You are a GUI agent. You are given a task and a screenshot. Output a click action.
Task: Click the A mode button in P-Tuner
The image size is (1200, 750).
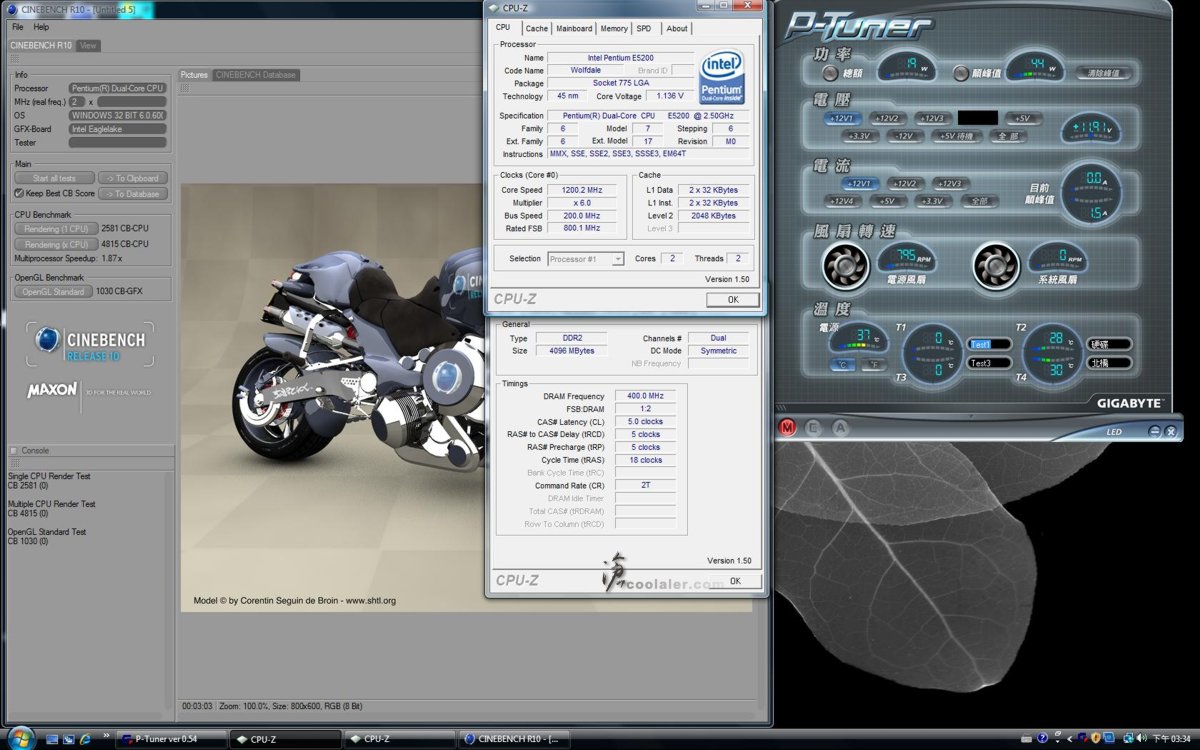(840, 428)
